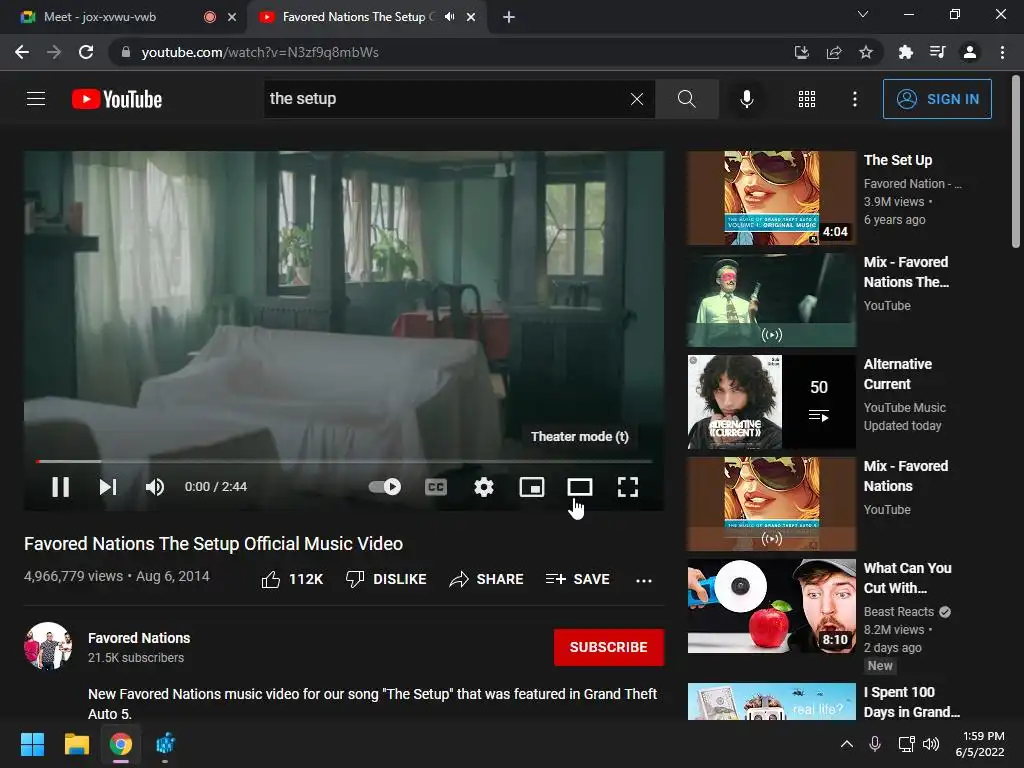This screenshot has width=1024, height=768.
Task: Bookmark this page star
Action: pos(866,52)
